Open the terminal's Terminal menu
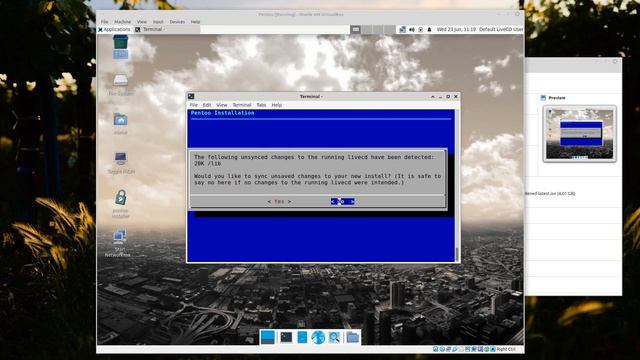640x360 pixels. (x=242, y=105)
